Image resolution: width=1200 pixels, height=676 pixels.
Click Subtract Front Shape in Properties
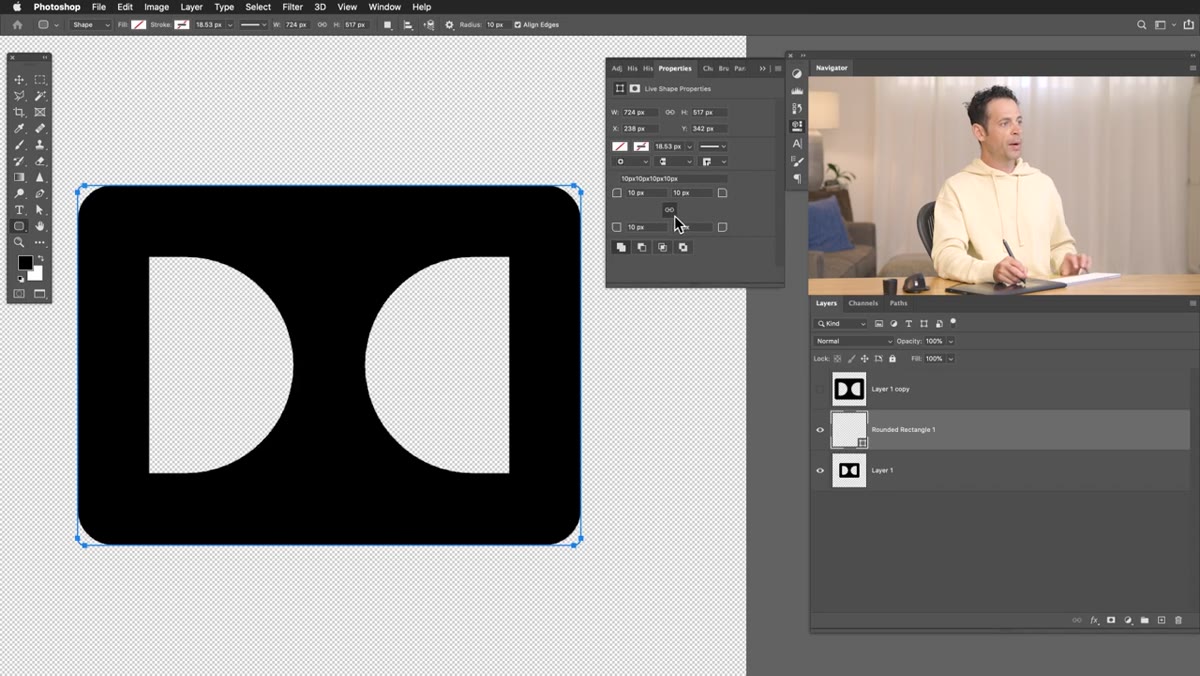pyautogui.click(x=642, y=247)
